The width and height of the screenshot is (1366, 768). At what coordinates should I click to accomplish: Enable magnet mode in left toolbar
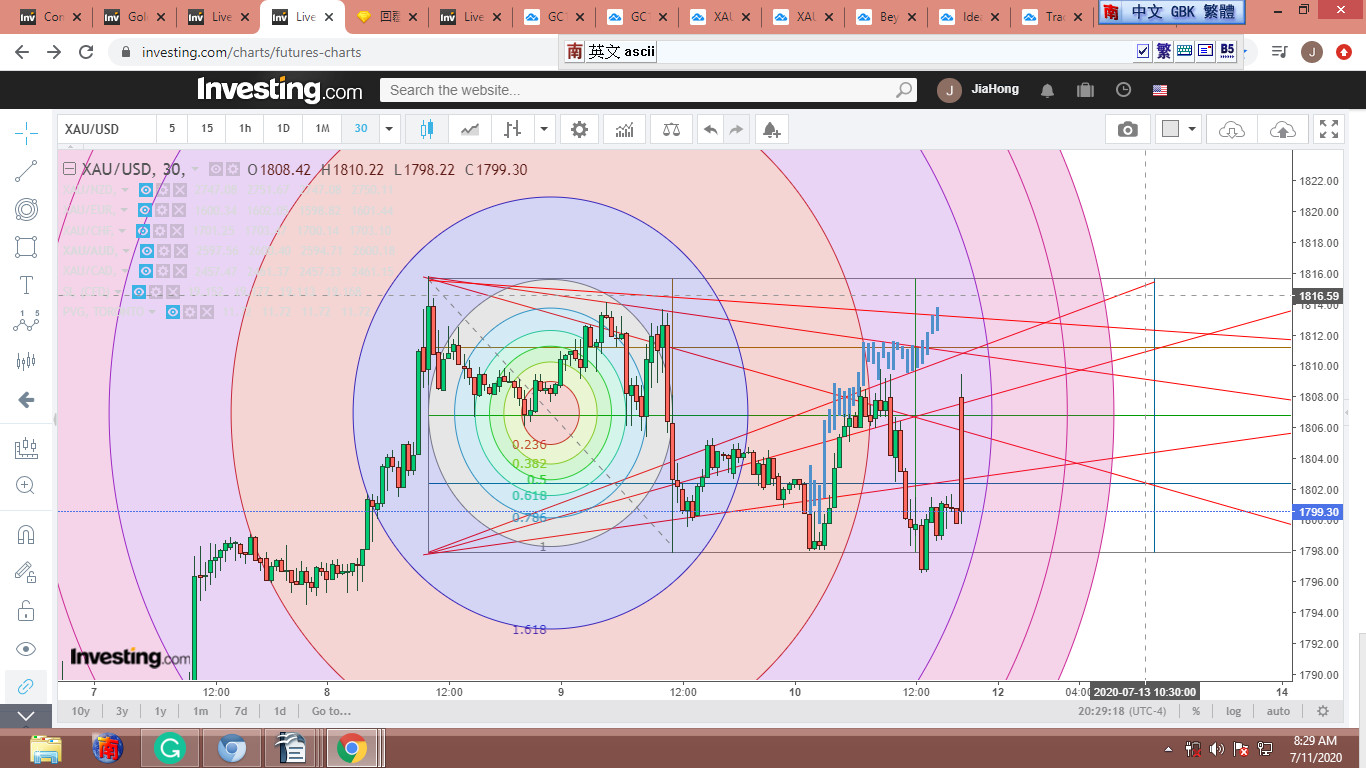(x=26, y=535)
